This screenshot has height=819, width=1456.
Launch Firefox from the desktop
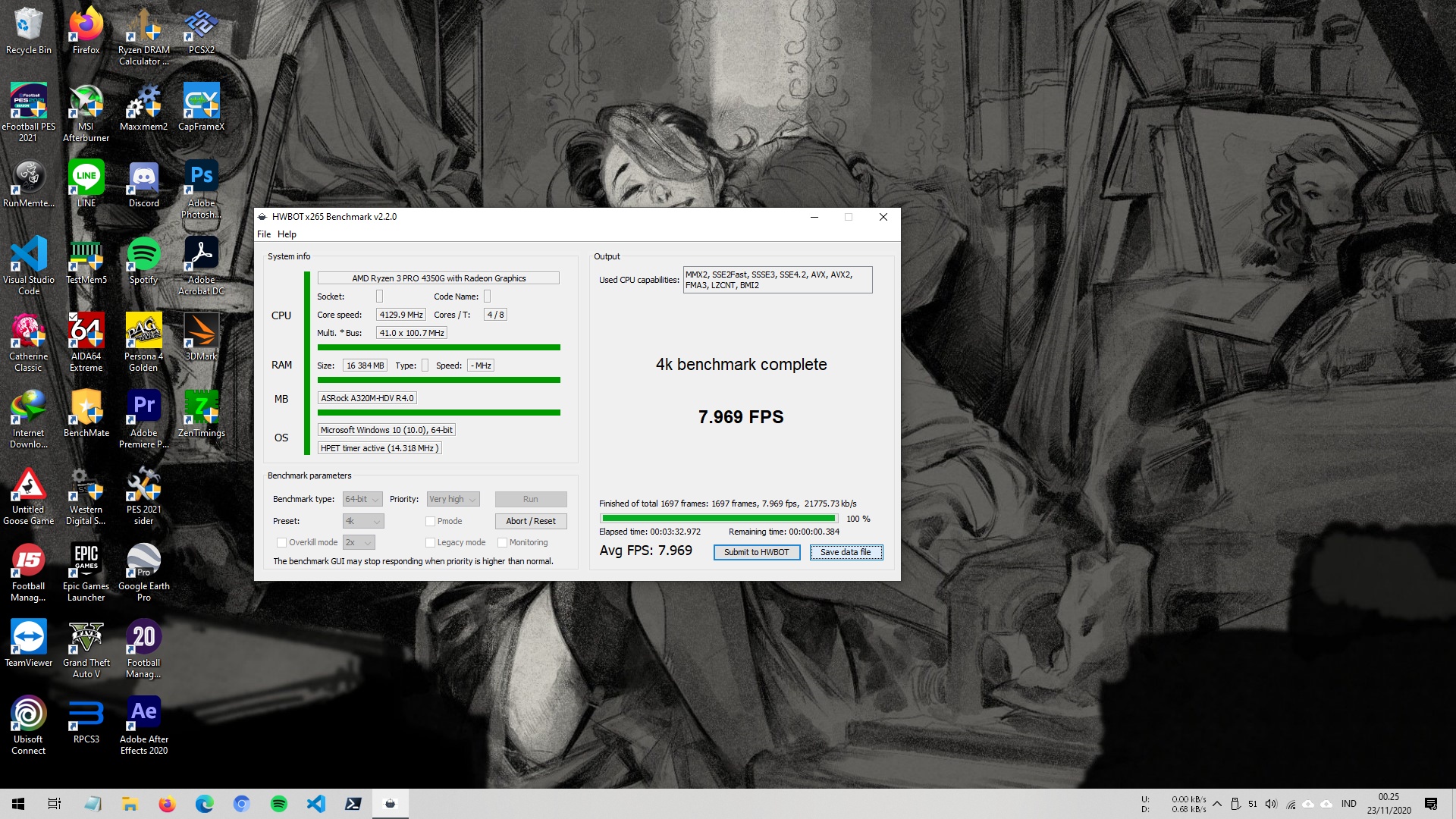(x=86, y=31)
